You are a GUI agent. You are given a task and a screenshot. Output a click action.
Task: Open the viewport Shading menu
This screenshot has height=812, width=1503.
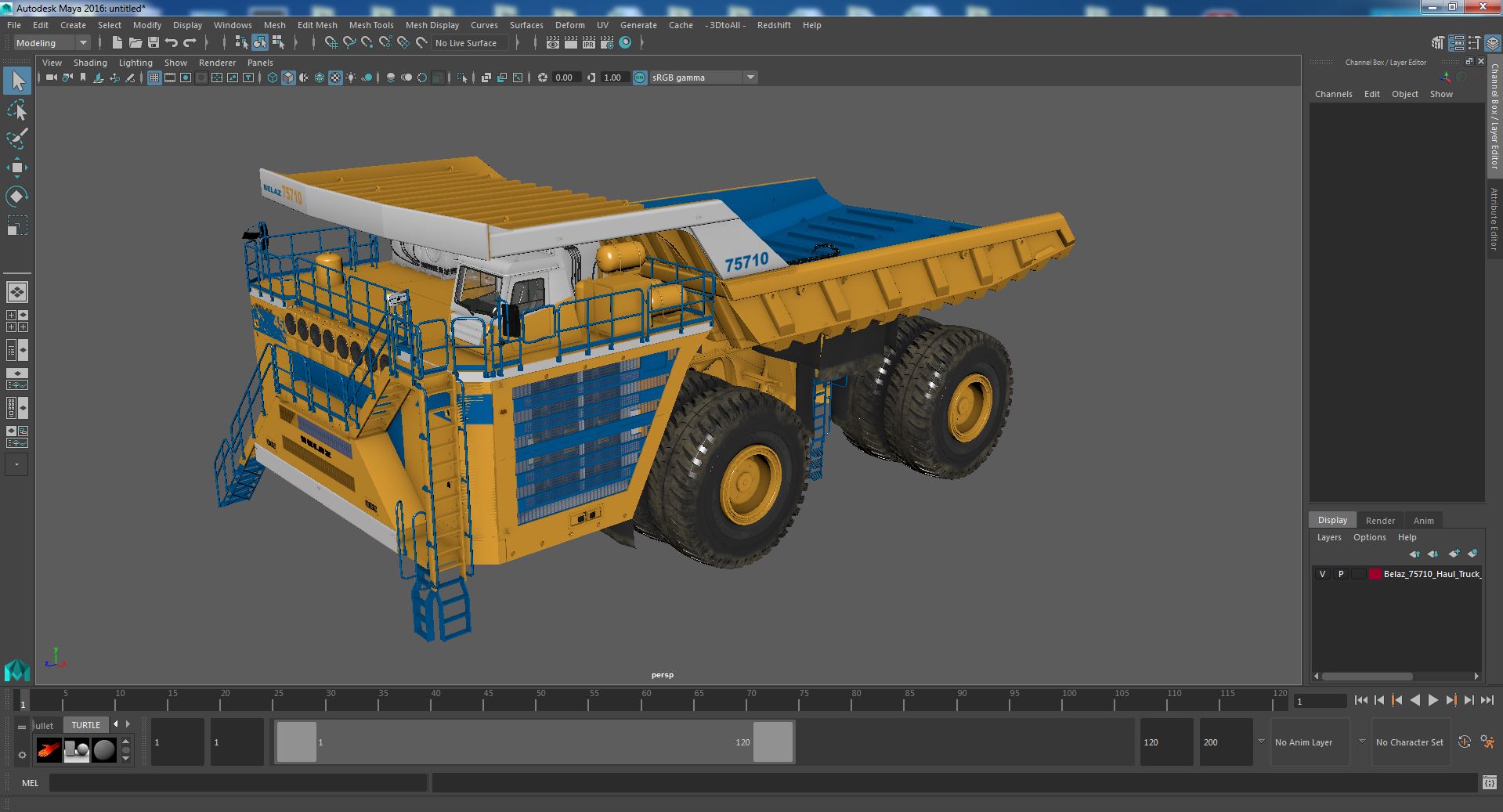click(x=90, y=63)
